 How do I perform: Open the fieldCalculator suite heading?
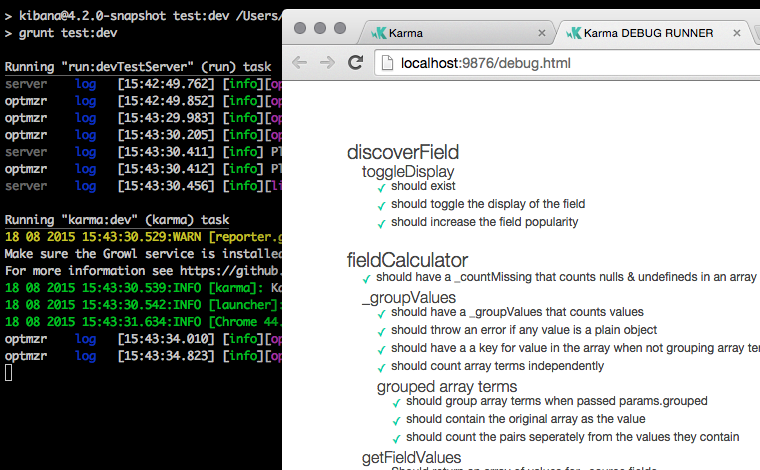407,260
